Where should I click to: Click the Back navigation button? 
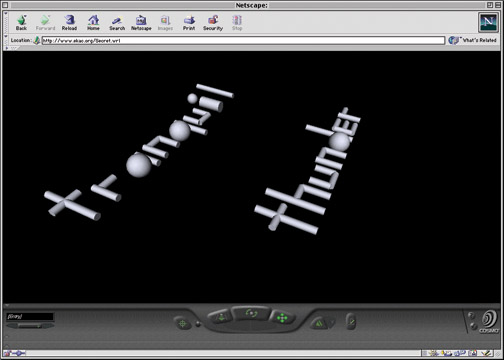pos(21,23)
